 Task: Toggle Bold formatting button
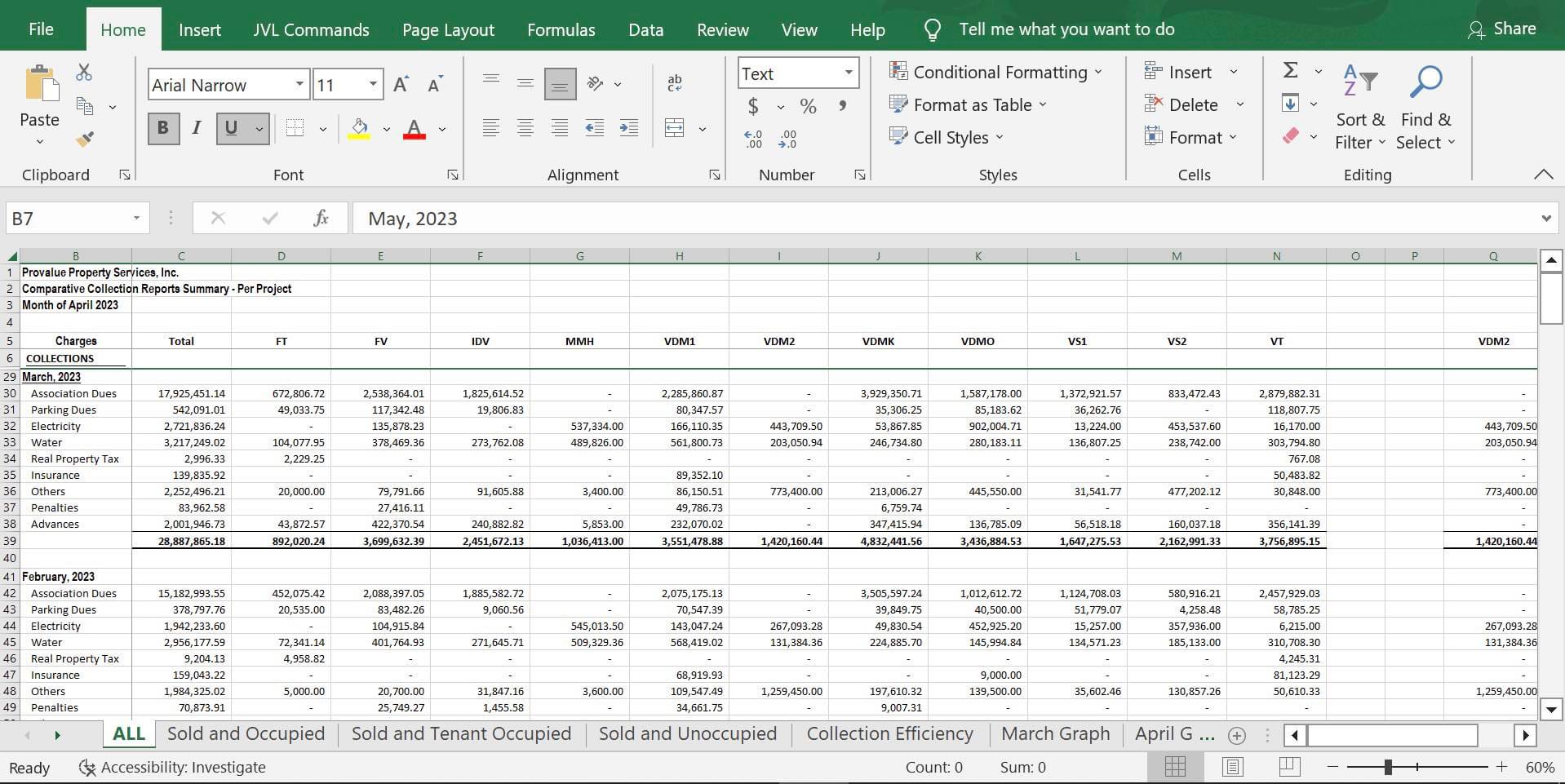tap(163, 128)
